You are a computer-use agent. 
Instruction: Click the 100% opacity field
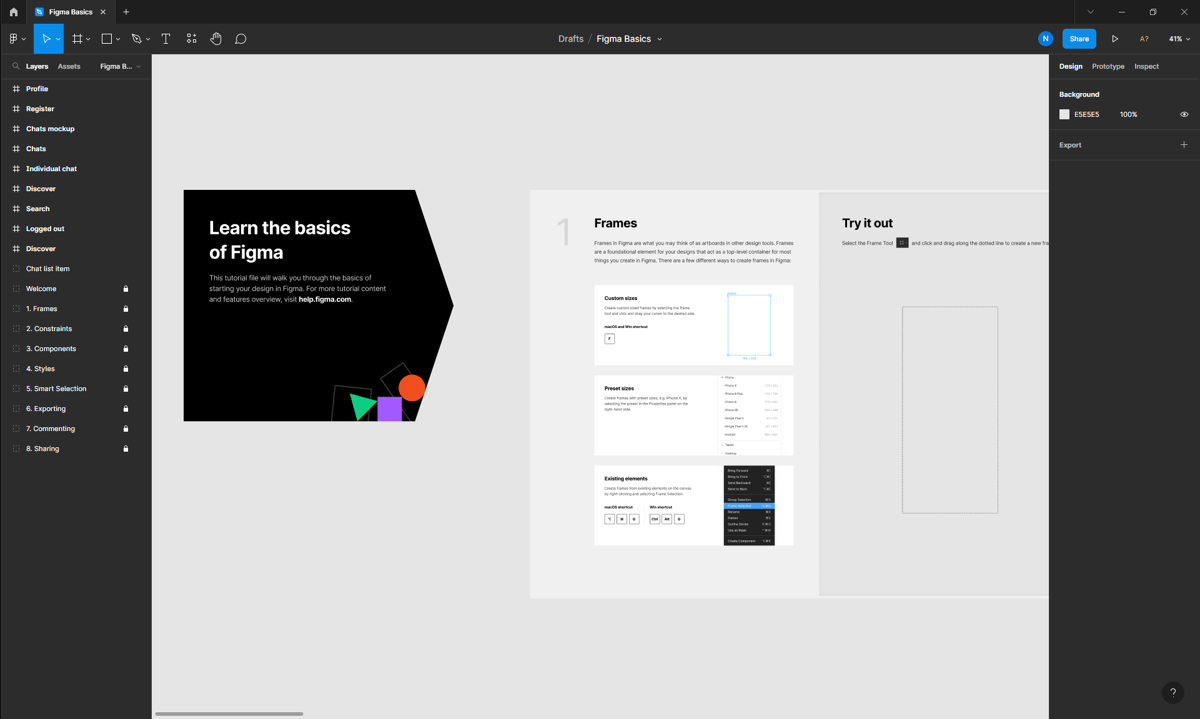click(x=1129, y=115)
